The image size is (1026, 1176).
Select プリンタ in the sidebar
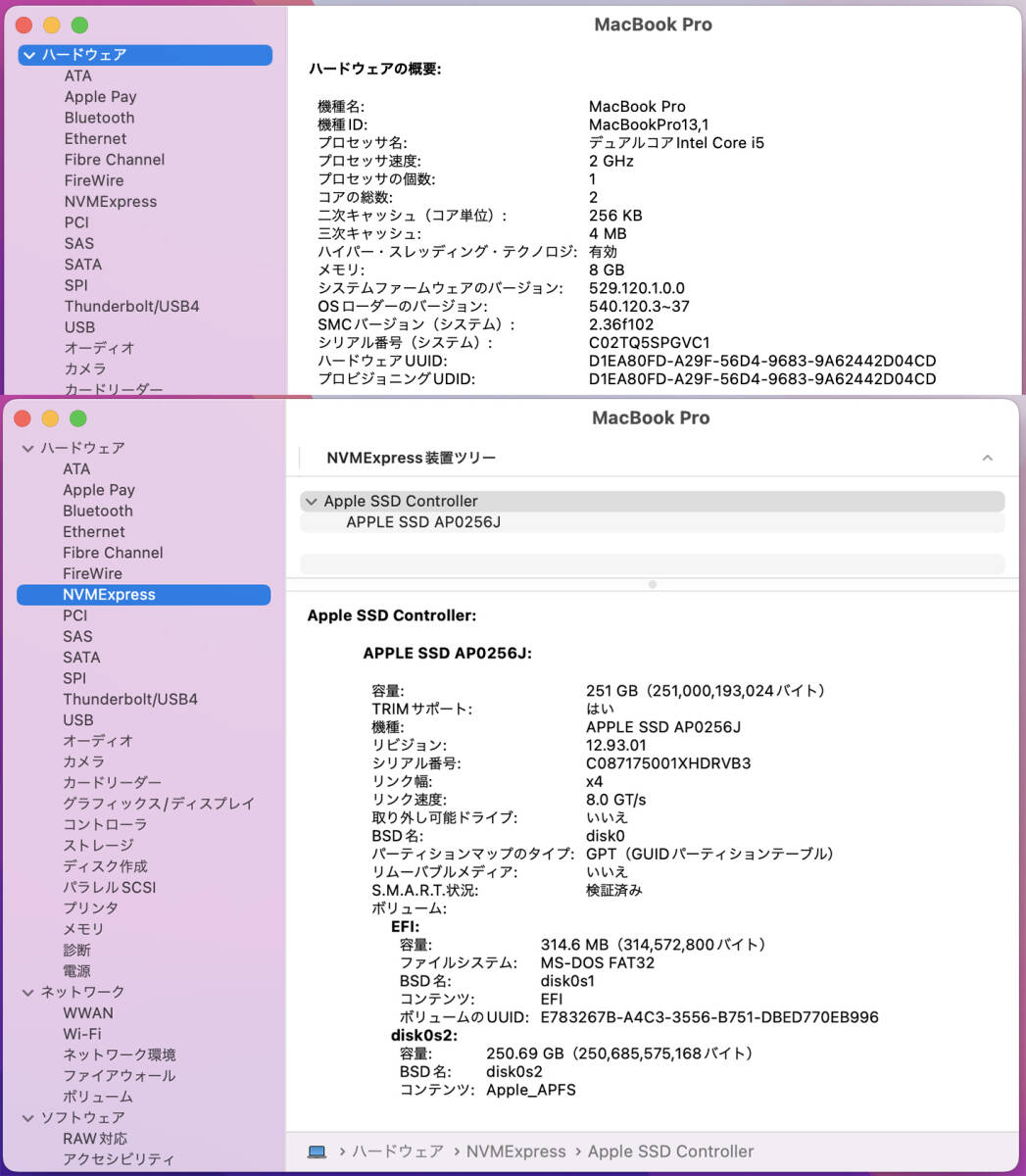[91, 907]
